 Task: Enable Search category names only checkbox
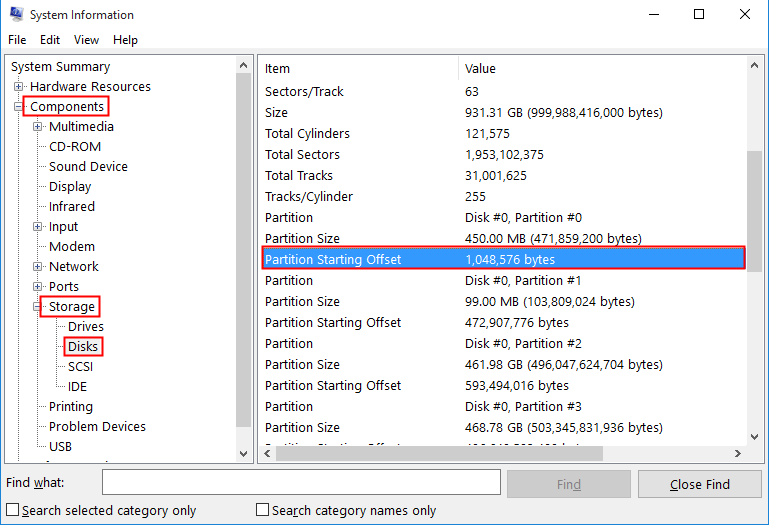tap(262, 510)
